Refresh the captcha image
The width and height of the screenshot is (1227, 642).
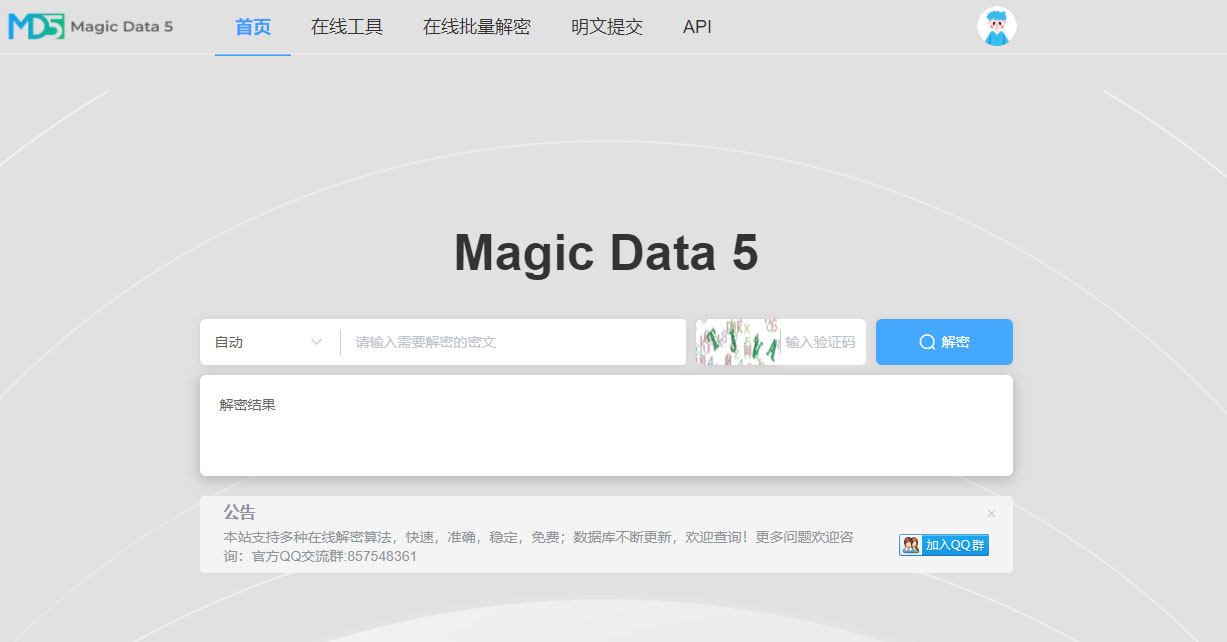click(737, 342)
